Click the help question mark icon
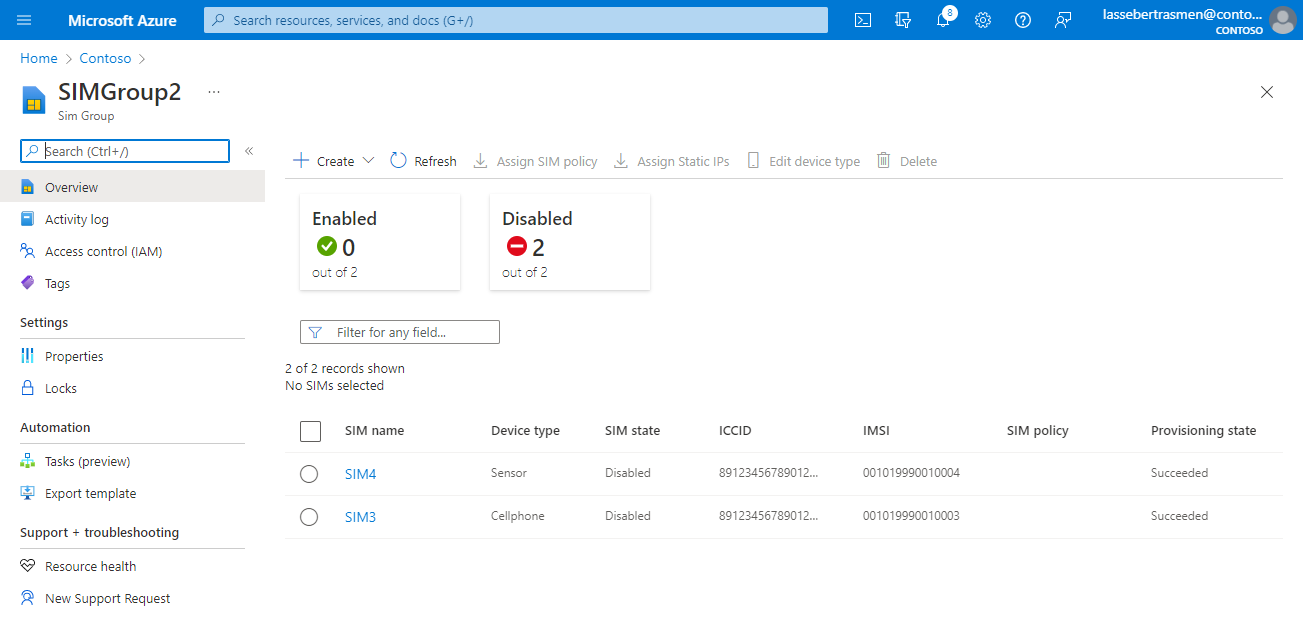This screenshot has height=644, width=1303. tap(1022, 20)
